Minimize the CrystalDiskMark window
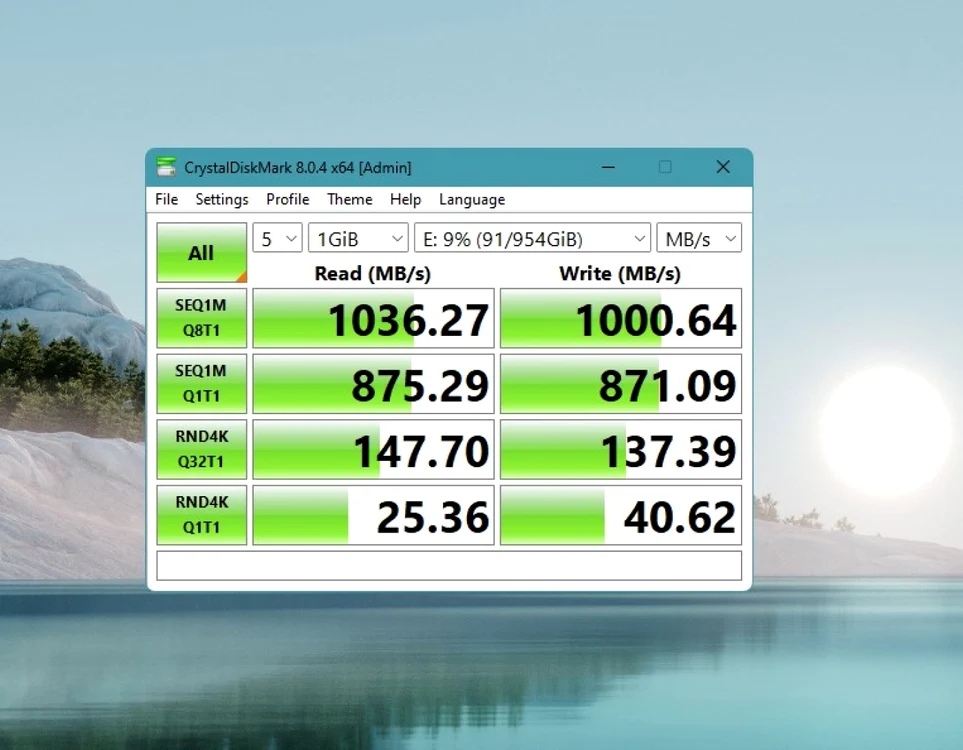963x750 pixels. pyautogui.click(x=608, y=167)
